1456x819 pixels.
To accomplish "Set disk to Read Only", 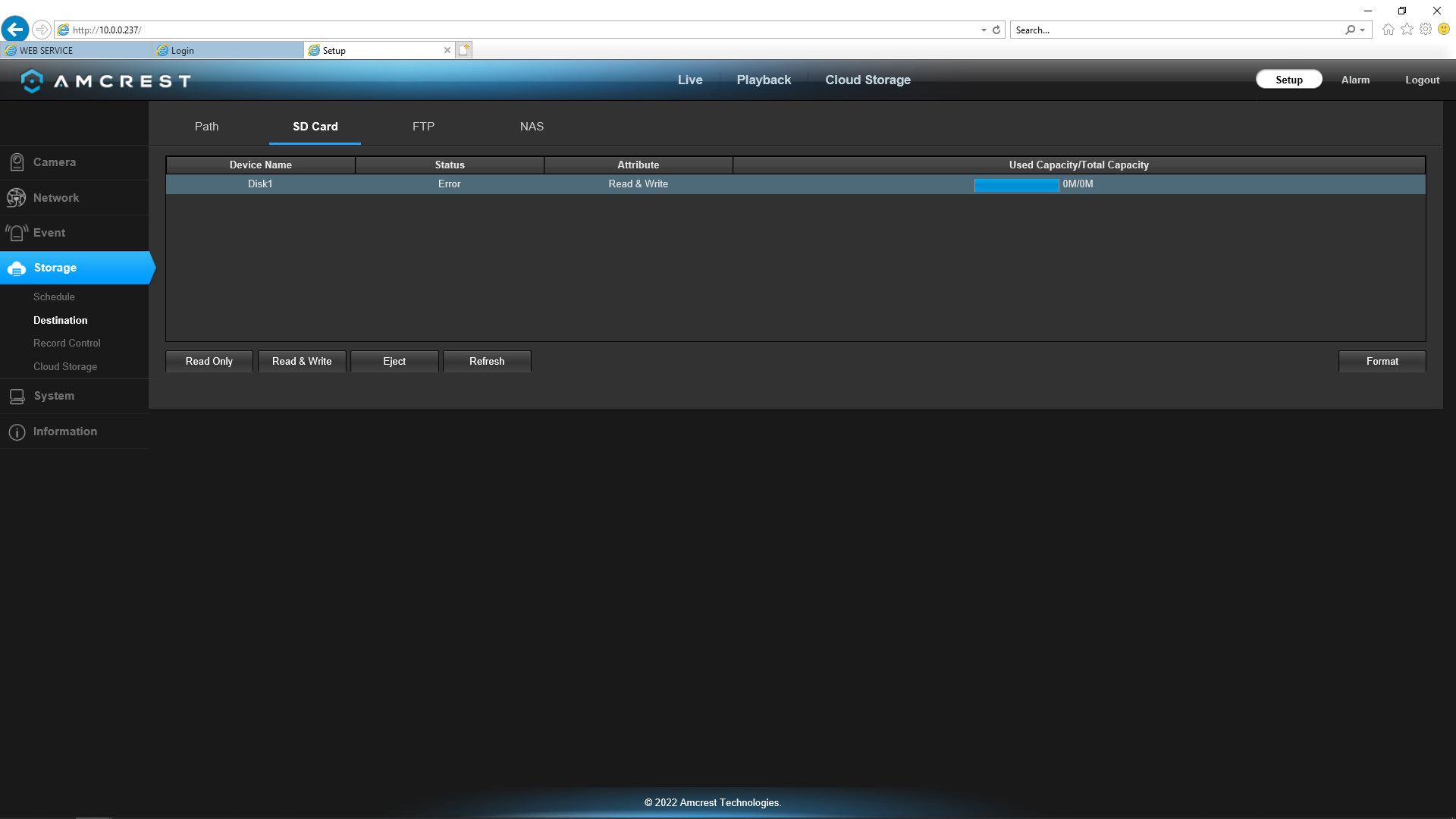I will [209, 362].
